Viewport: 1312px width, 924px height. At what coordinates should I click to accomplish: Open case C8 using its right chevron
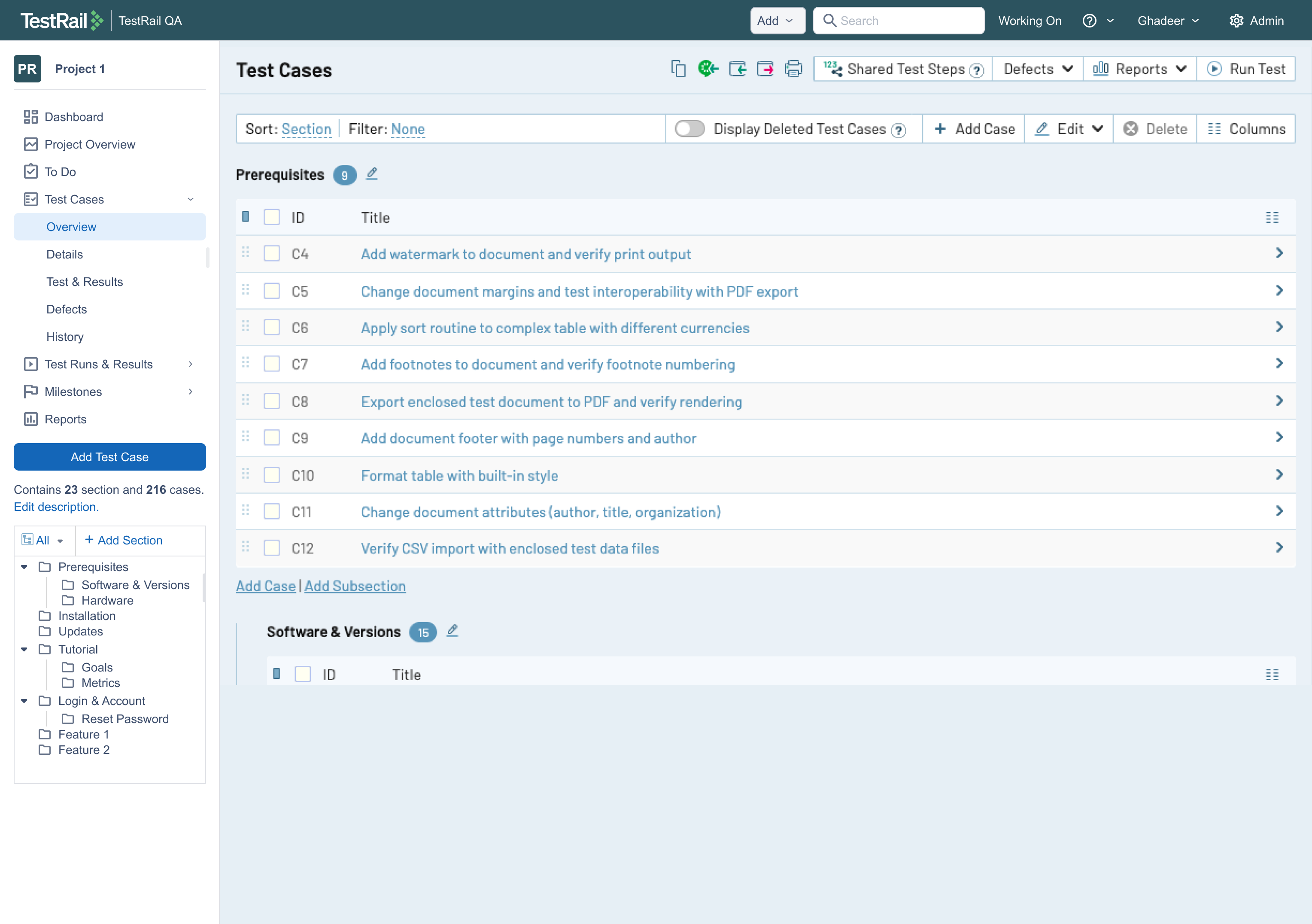point(1279,401)
